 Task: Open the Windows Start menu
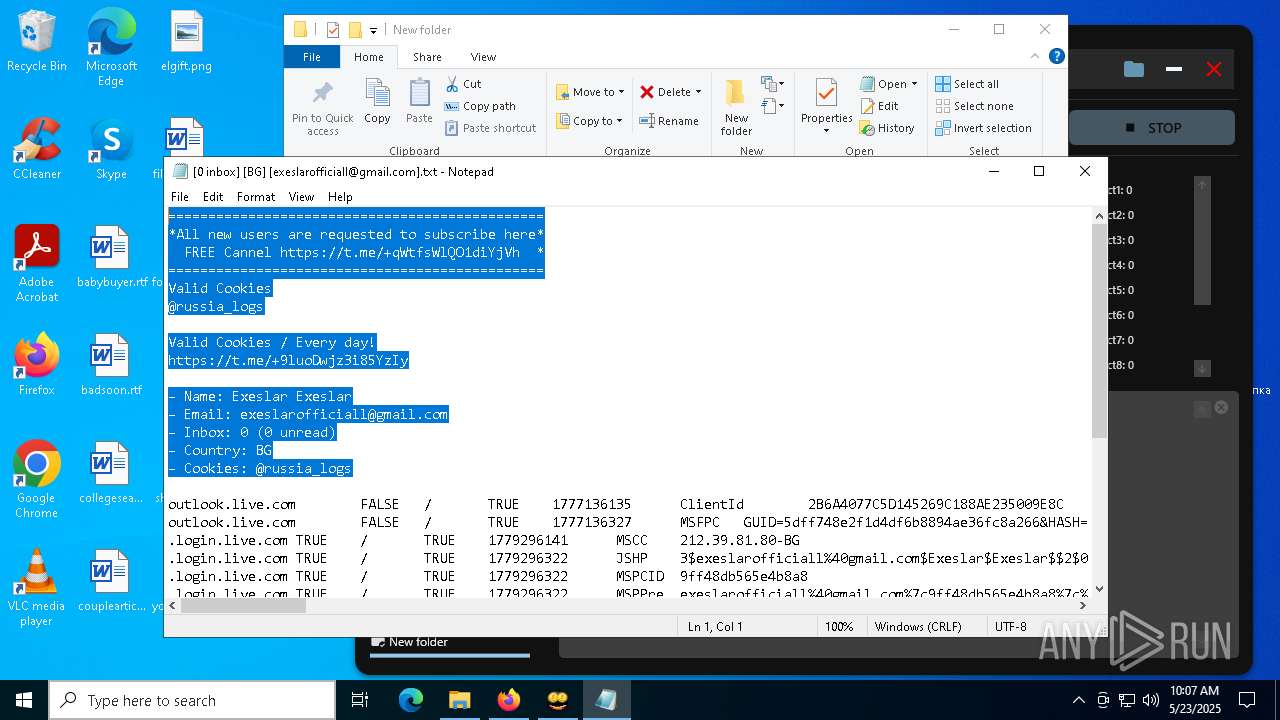click(x=24, y=700)
